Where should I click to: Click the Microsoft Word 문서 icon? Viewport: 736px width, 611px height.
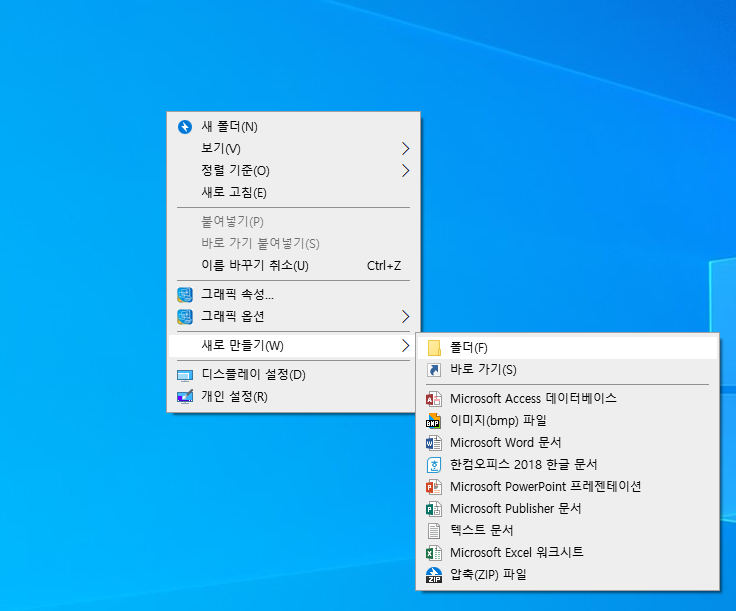tap(433, 442)
